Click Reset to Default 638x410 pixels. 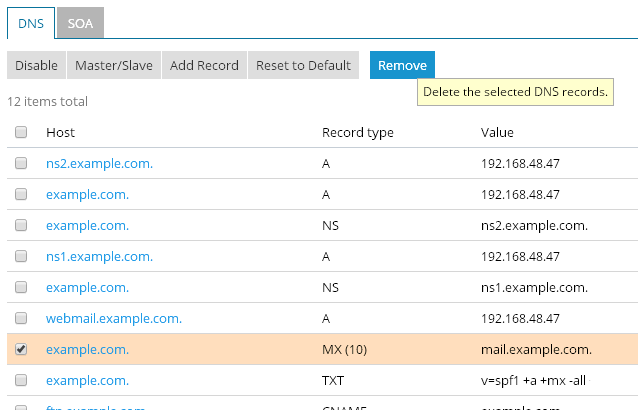(x=303, y=65)
